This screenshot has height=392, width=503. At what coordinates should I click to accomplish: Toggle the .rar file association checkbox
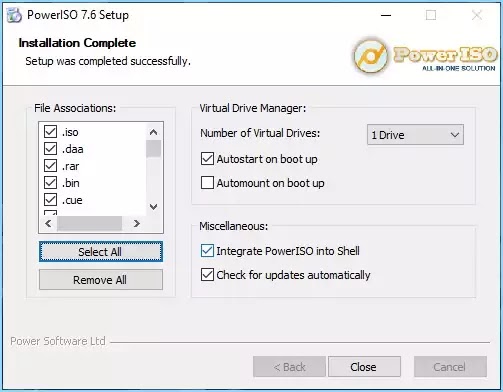(50, 166)
